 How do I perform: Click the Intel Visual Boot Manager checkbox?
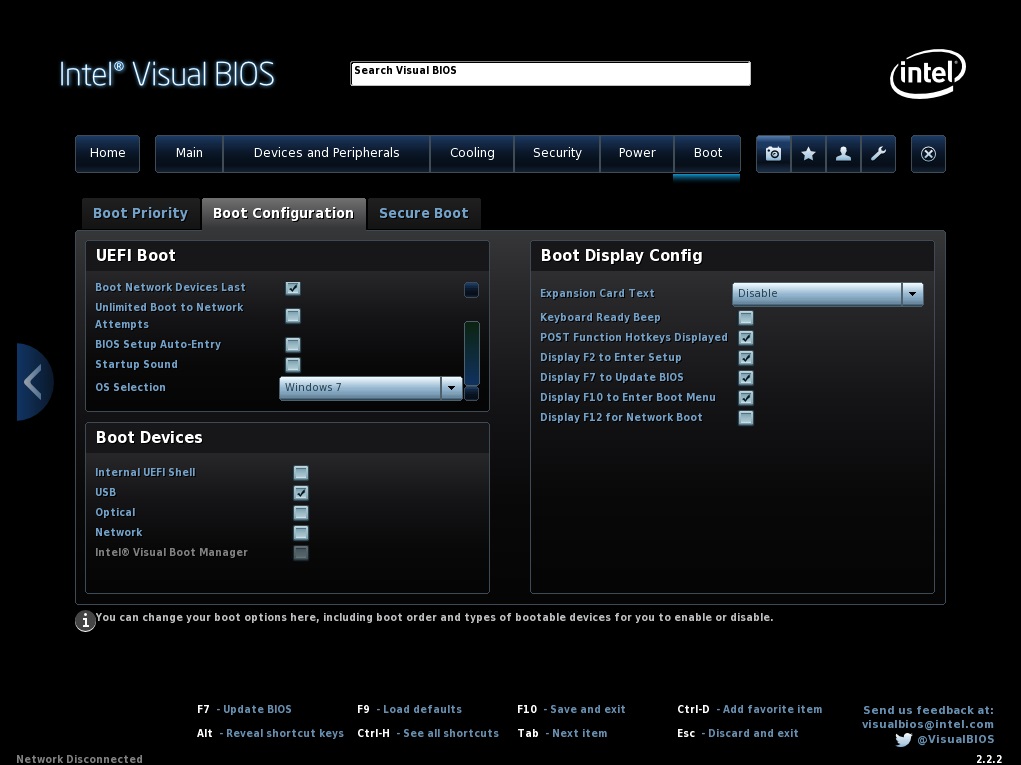pos(301,553)
